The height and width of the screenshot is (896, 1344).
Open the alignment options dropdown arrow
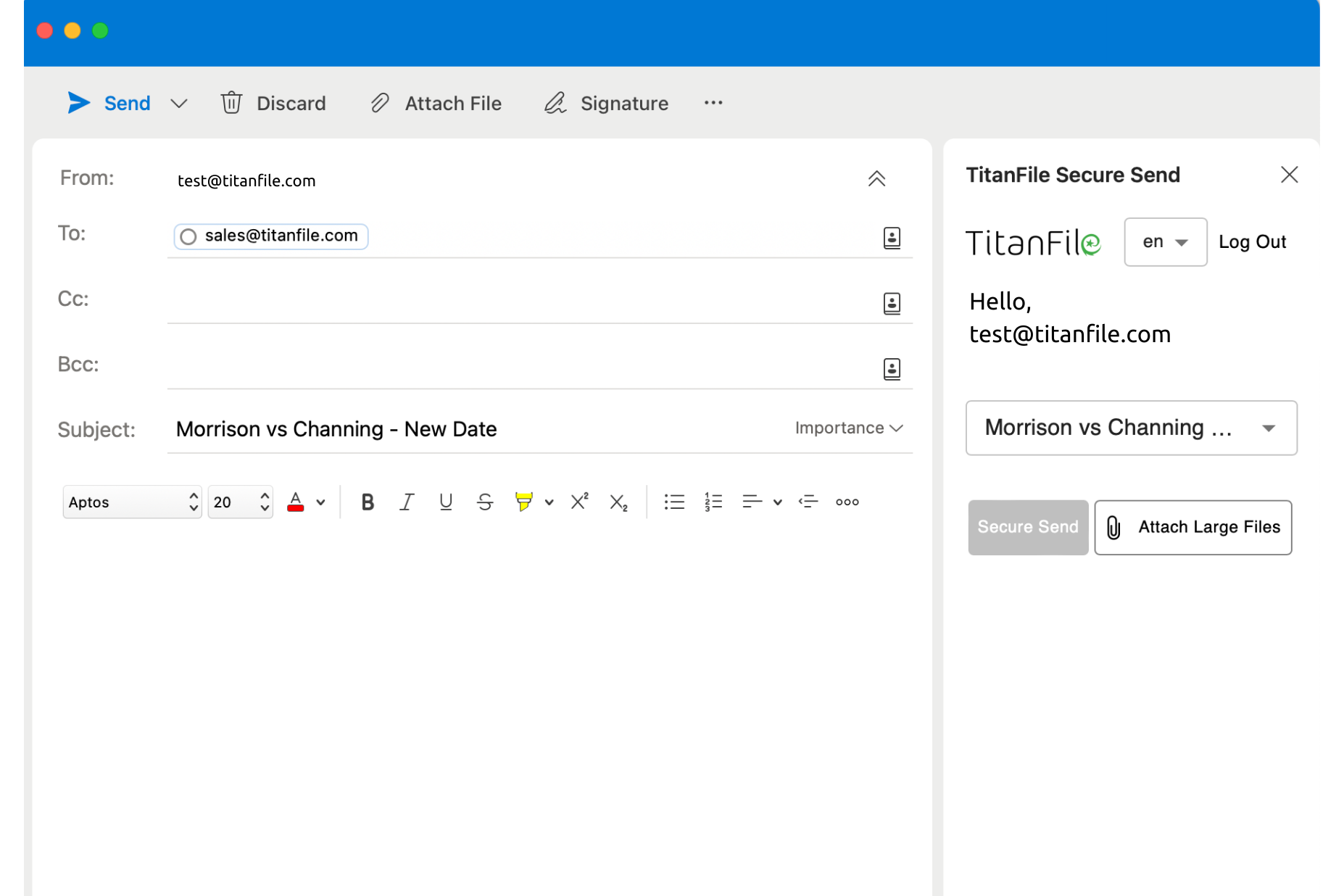pos(777,502)
